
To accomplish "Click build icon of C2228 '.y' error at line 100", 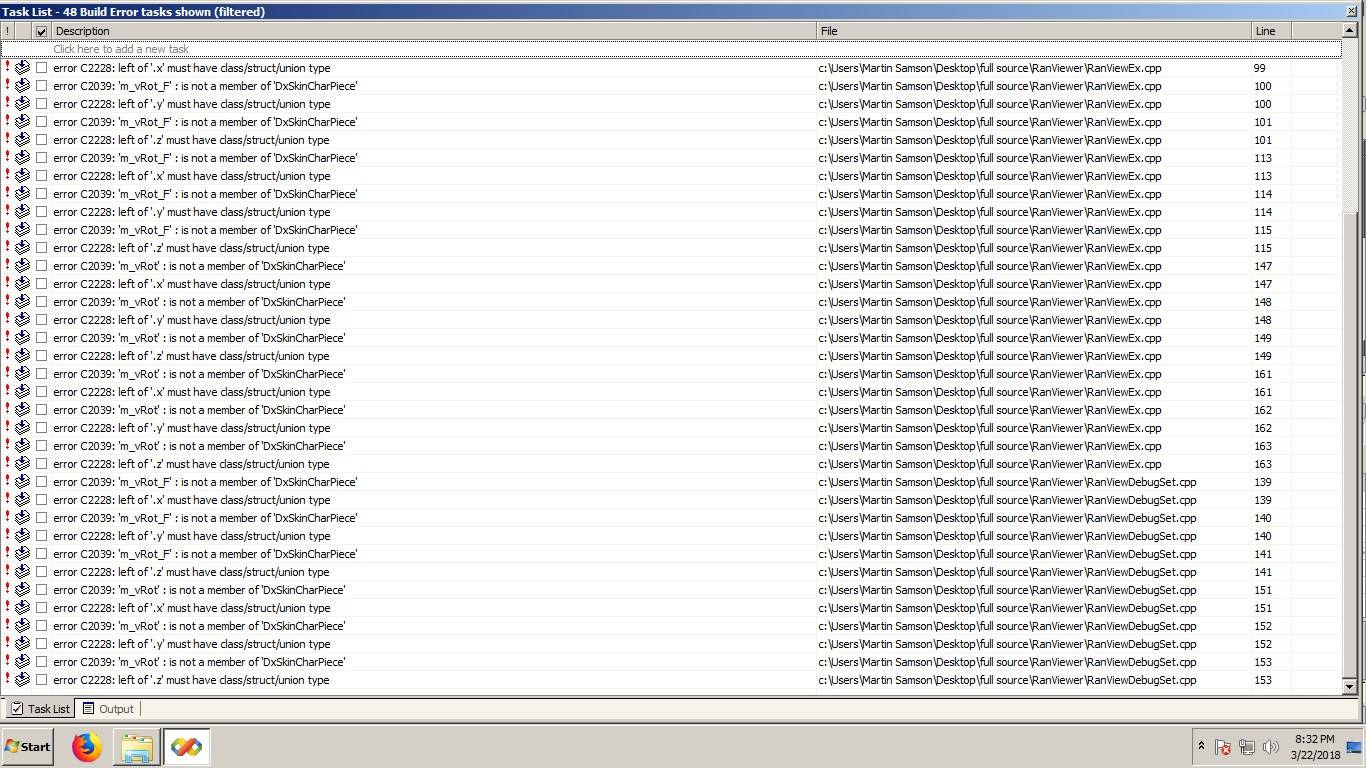I will click(22, 104).
